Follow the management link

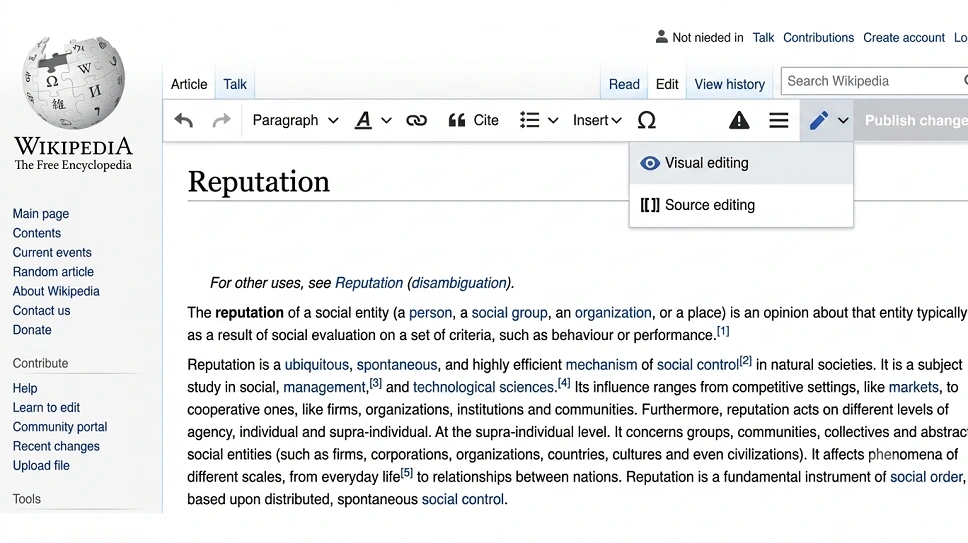coord(325,387)
